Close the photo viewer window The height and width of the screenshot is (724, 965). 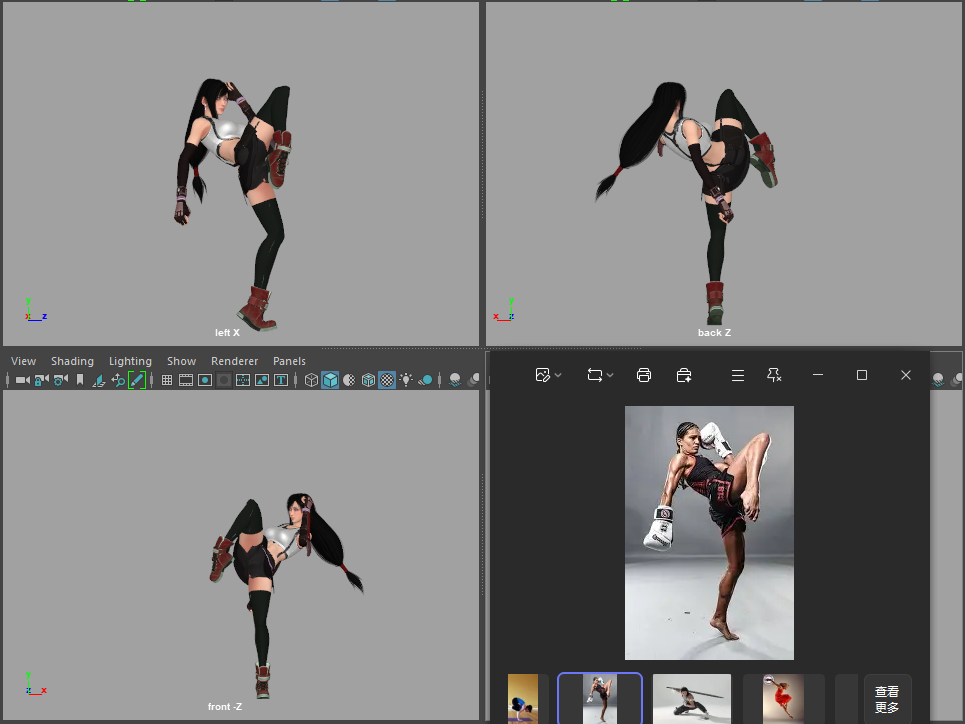coord(906,375)
